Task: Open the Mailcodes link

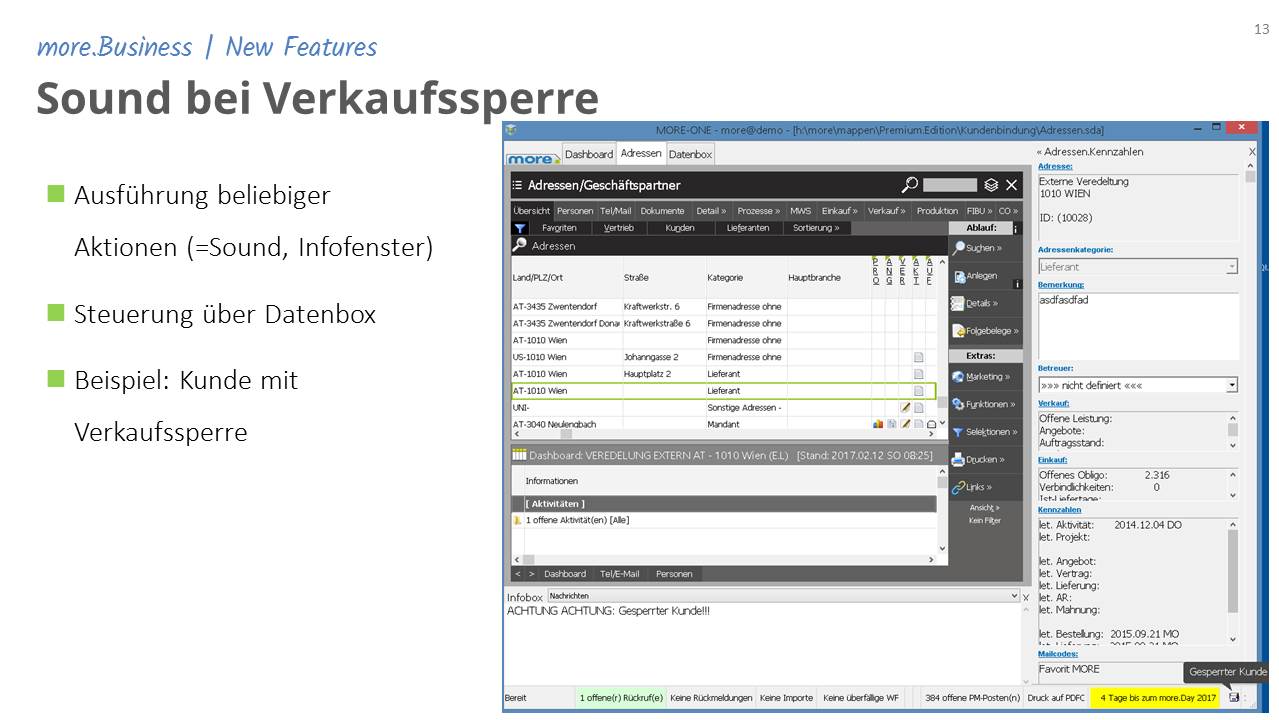Action: click(1058, 654)
